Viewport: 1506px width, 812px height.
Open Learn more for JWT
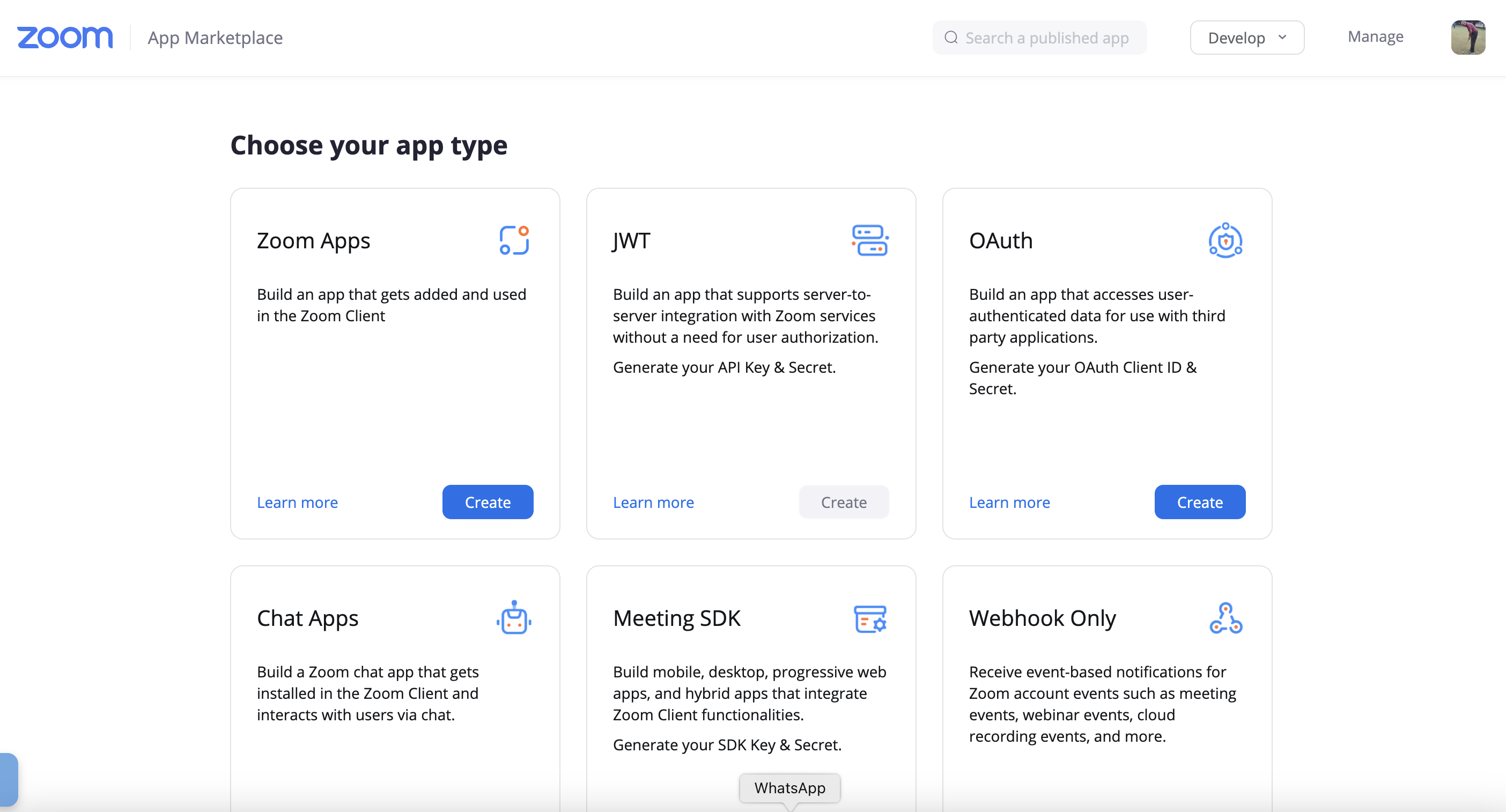[x=654, y=502]
